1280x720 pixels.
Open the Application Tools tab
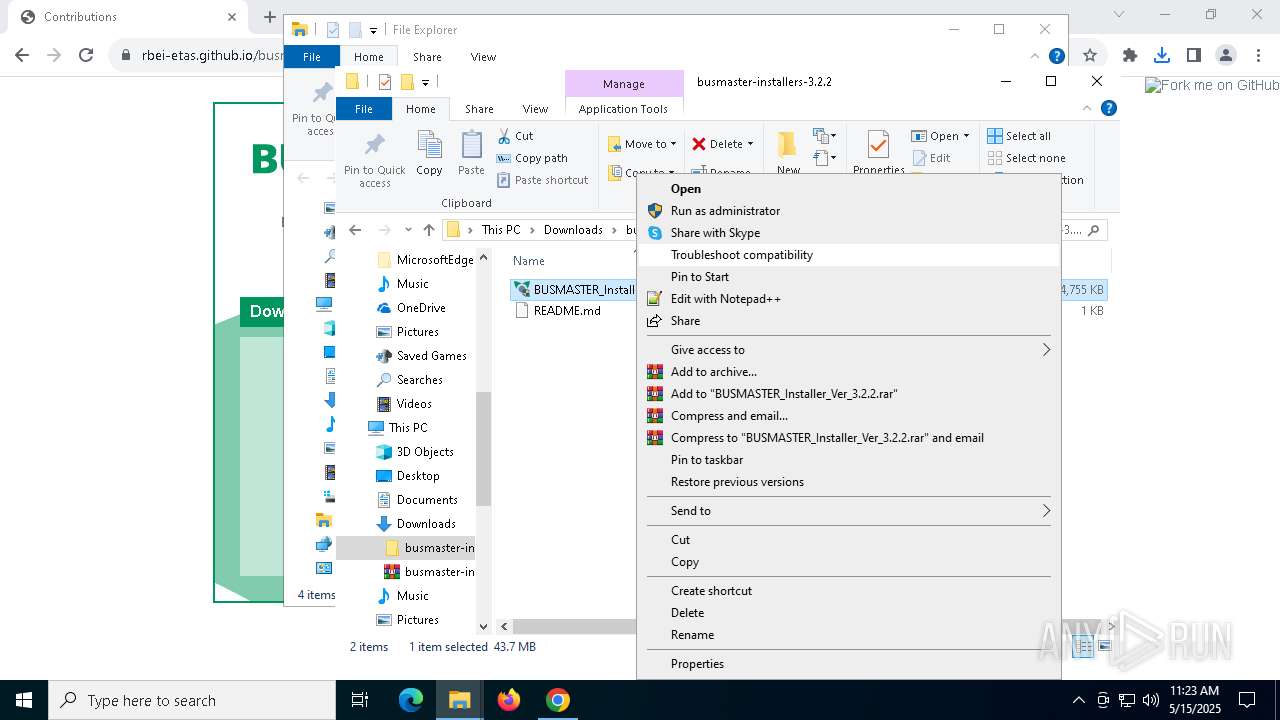coord(623,109)
